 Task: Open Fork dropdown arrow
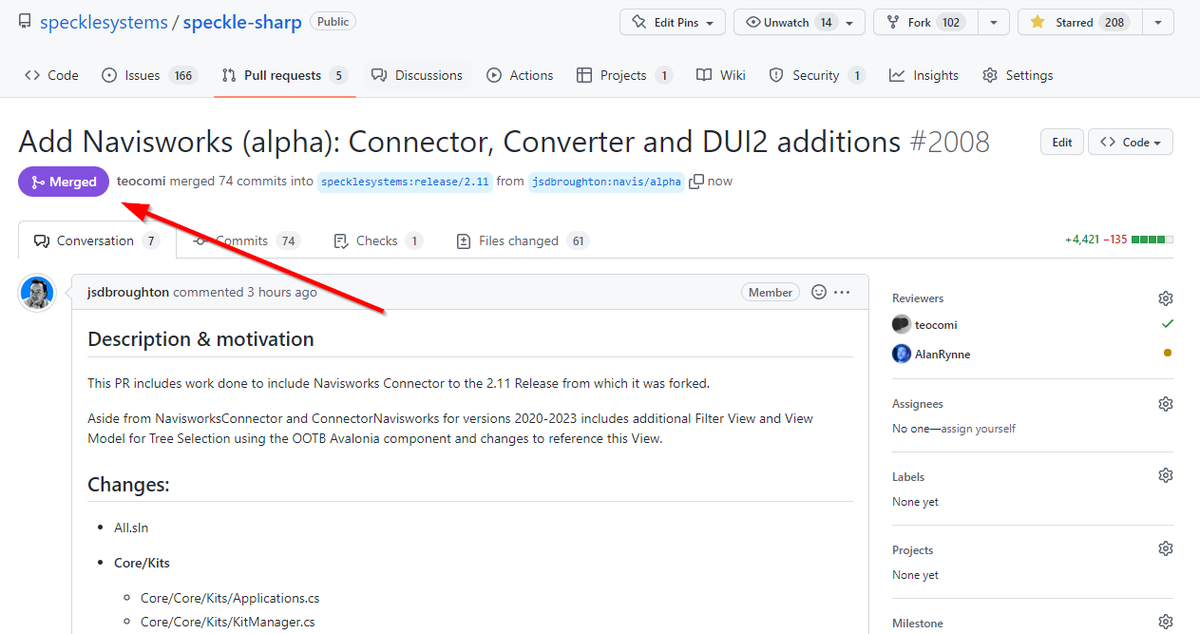993,22
